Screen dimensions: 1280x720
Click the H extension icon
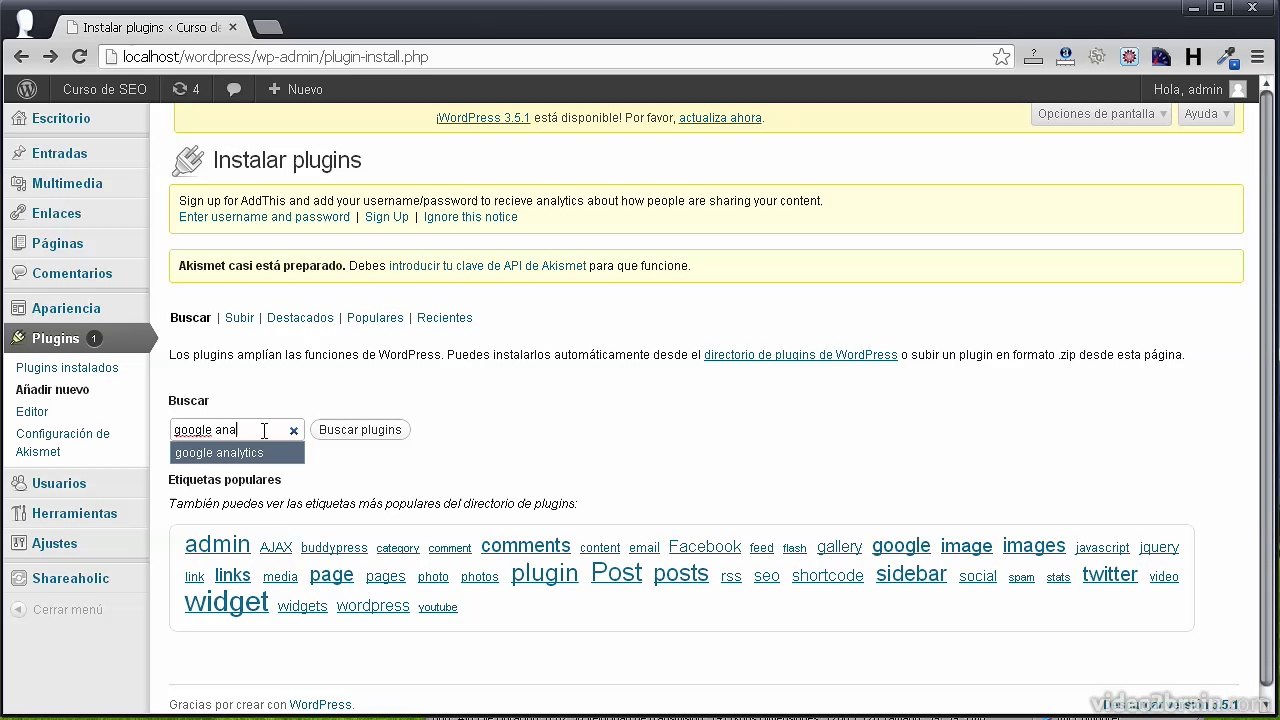coord(1193,57)
